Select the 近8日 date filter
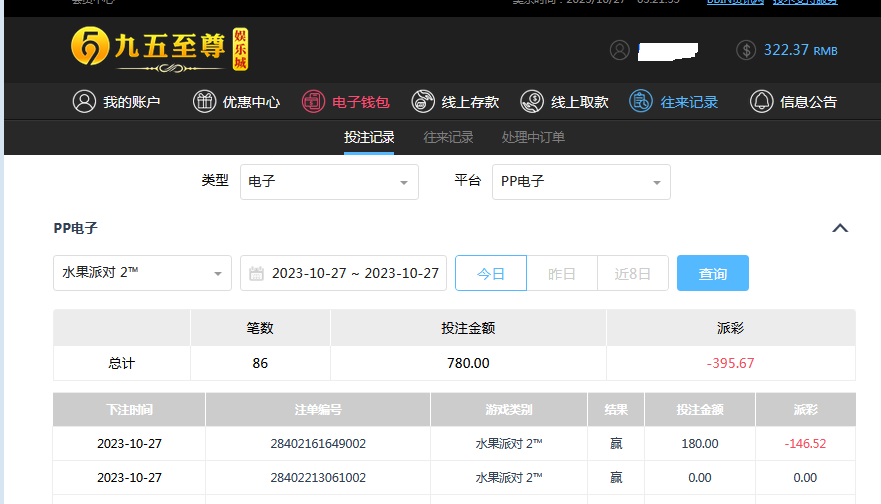The height and width of the screenshot is (504, 881). point(633,273)
